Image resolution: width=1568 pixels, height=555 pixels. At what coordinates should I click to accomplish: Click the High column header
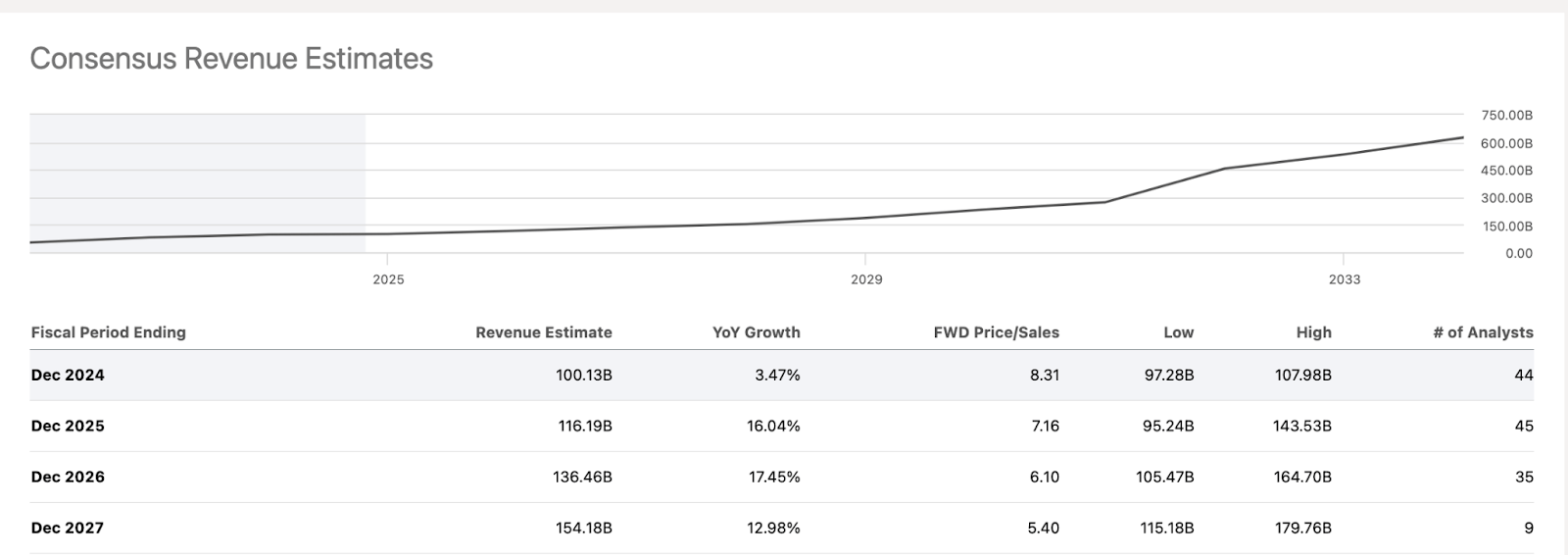(x=1313, y=332)
